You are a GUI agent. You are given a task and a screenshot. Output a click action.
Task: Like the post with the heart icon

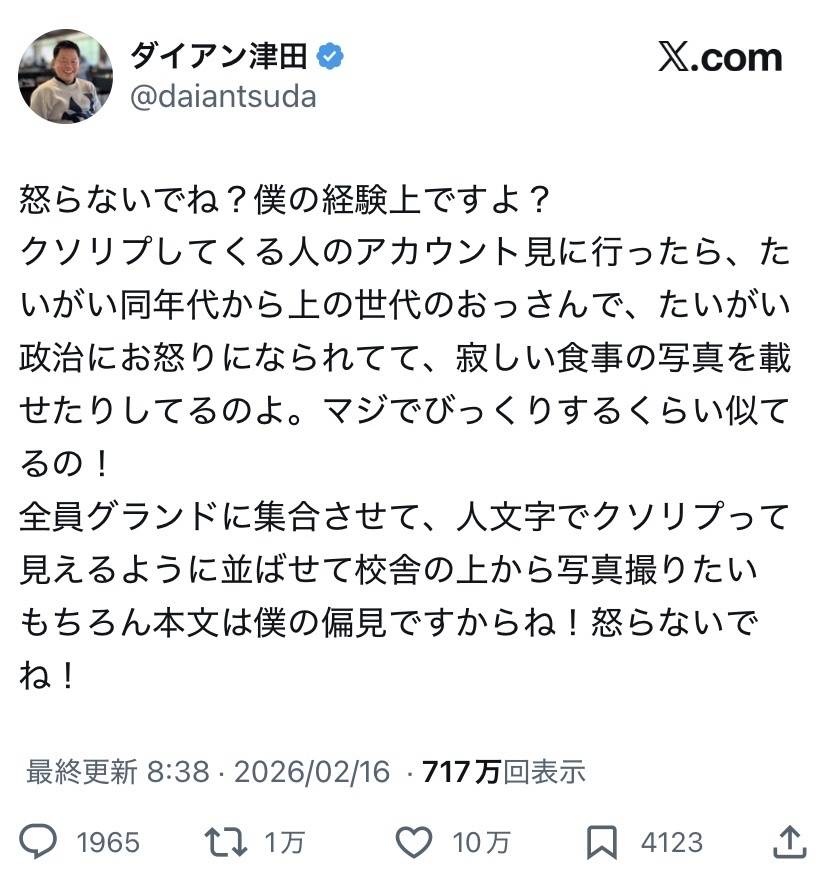pos(414,842)
